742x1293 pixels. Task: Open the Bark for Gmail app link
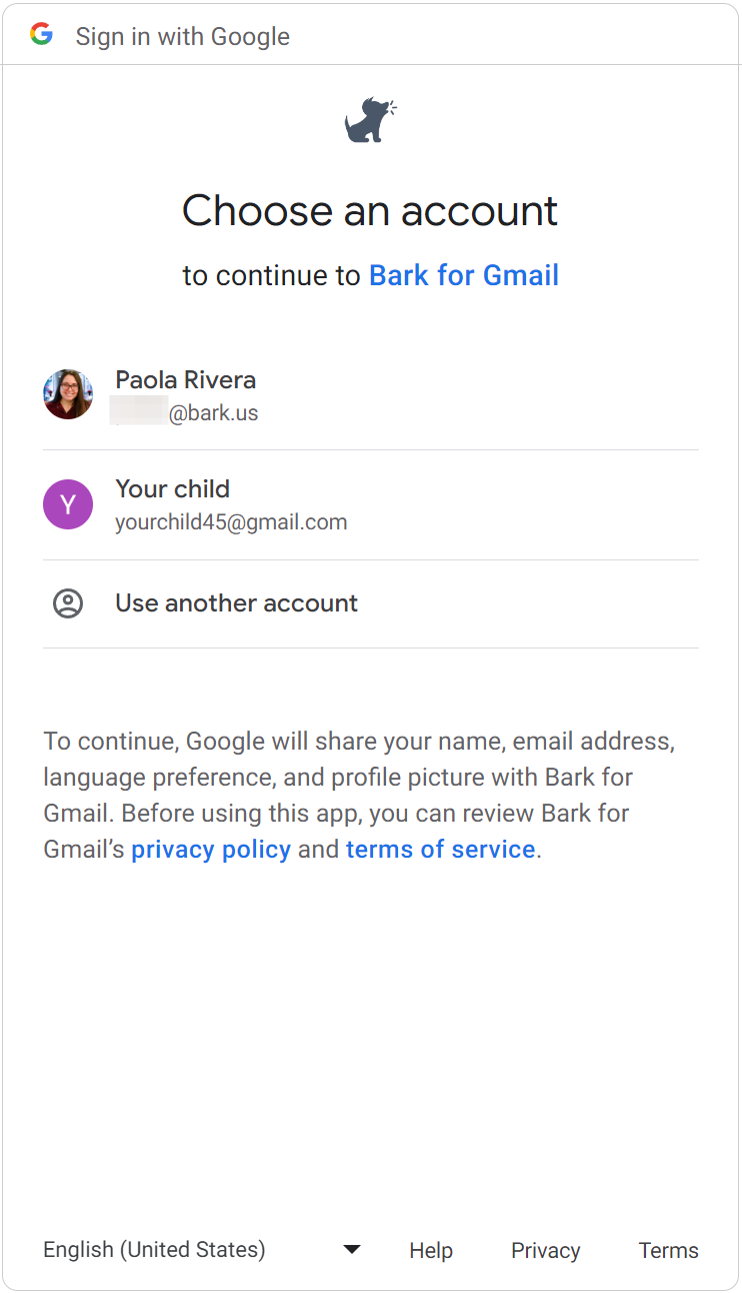pos(463,275)
